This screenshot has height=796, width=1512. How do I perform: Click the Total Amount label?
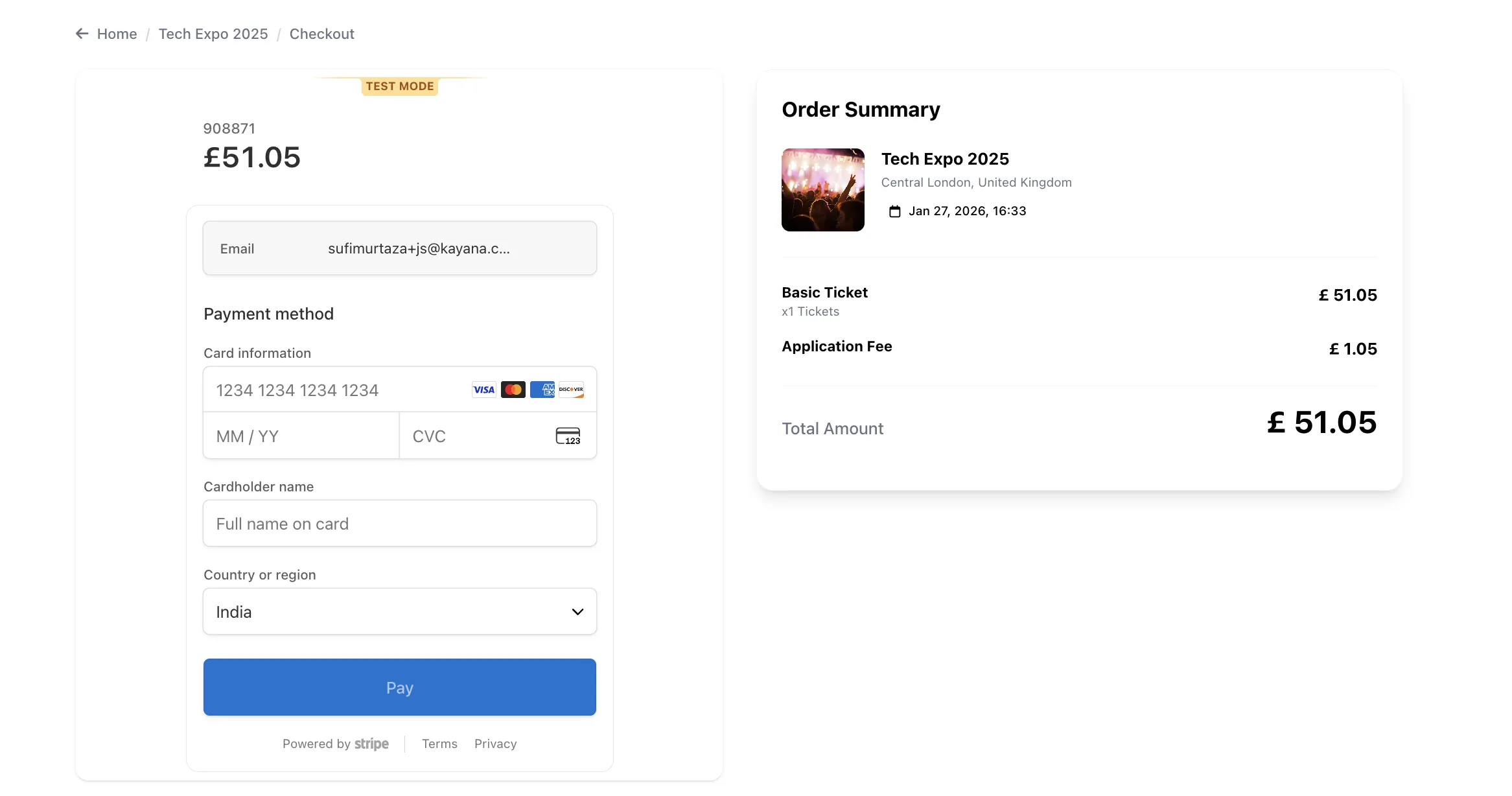(833, 428)
